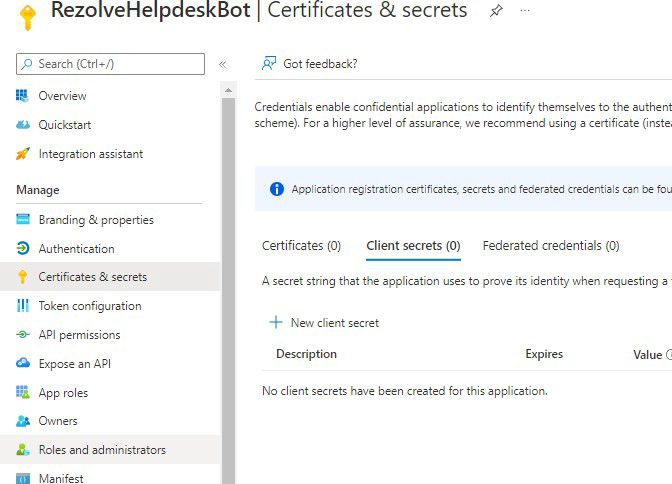
Task: Open the more options ellipsis in header
Action: [525, 11]
